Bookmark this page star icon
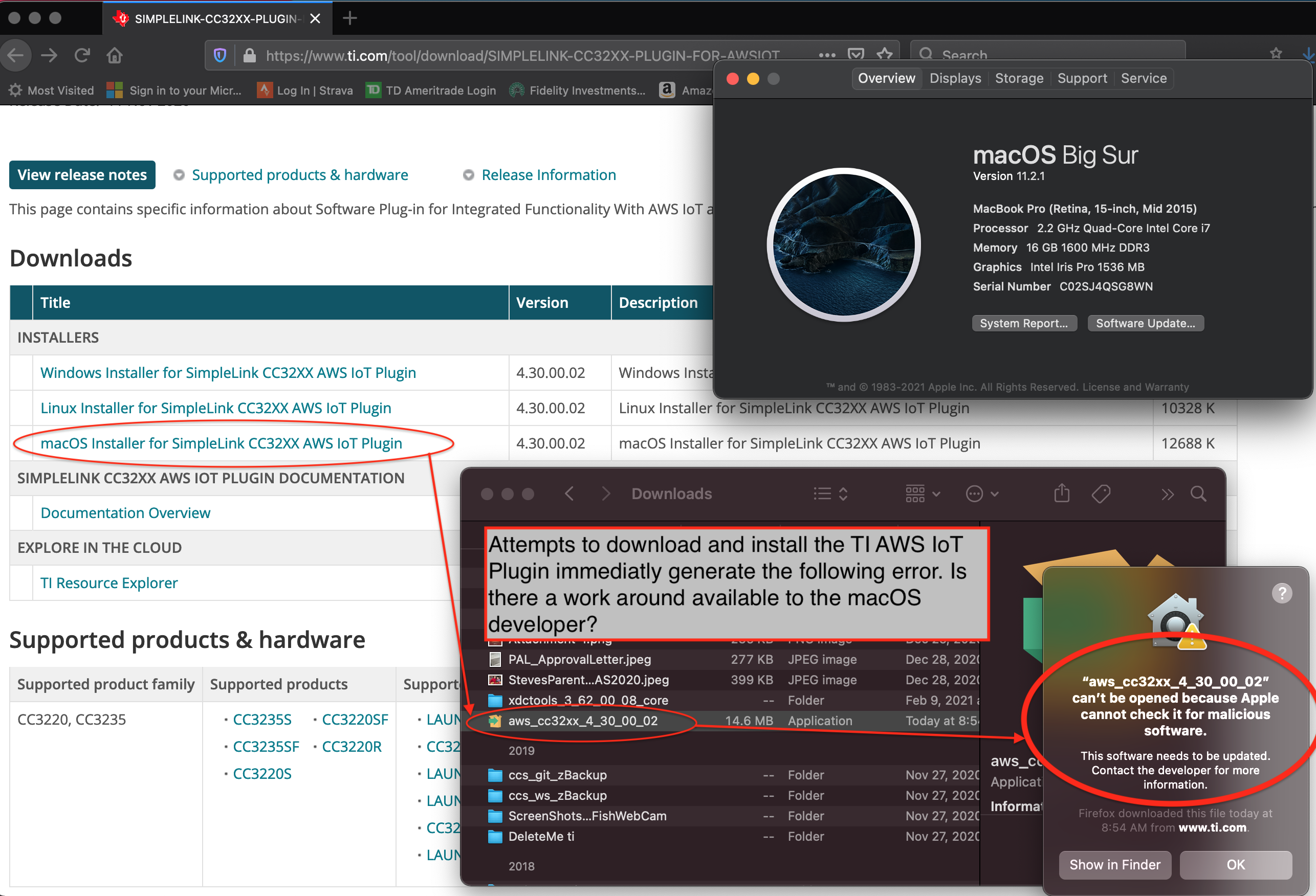This screenshot has width=1316, height=896. coord(884,55)
